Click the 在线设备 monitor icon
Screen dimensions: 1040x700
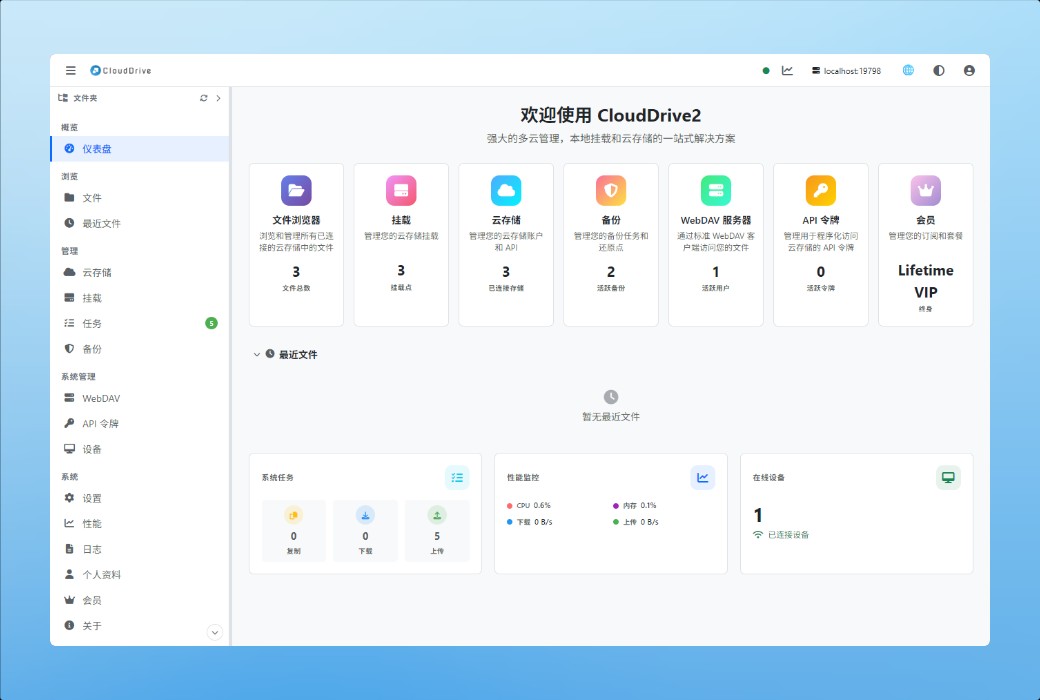pyautogui.click(x=948, y=478)
